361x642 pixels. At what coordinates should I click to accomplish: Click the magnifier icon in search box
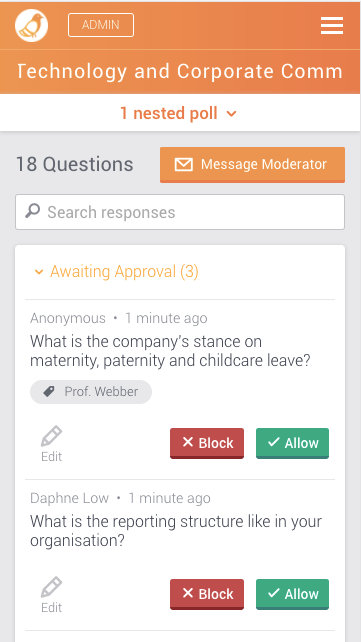(33, 211)
